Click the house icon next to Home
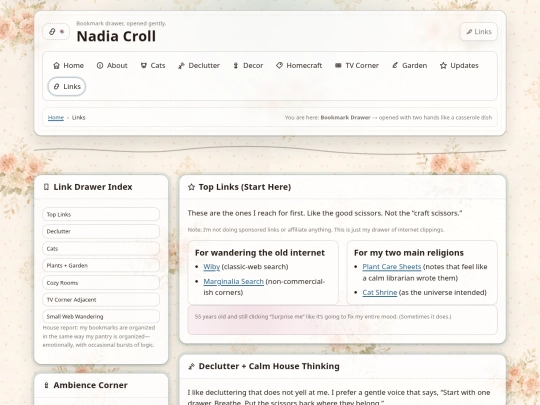540x405 pixels. click(56, 65)
